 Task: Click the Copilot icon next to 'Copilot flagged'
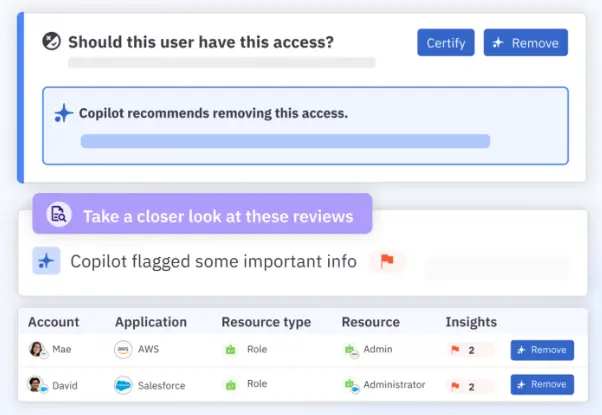pyautogui.click(x=46, y=261)
